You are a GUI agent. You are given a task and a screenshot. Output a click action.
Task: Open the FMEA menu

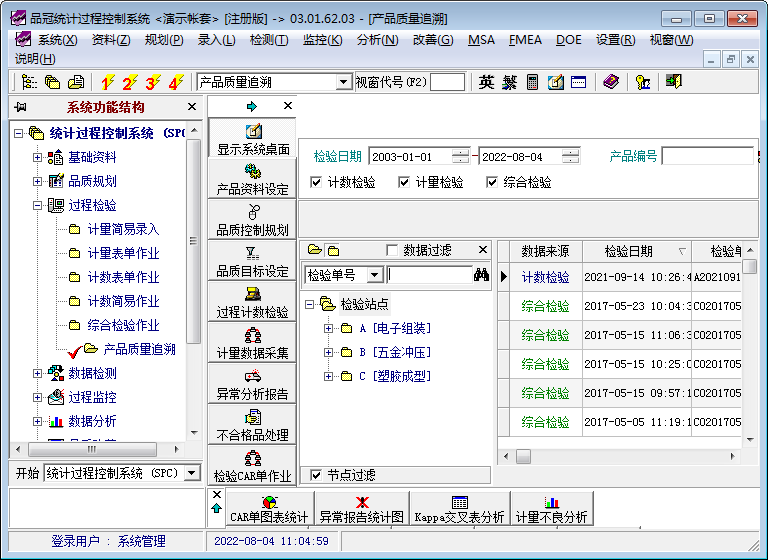[525, 40]
